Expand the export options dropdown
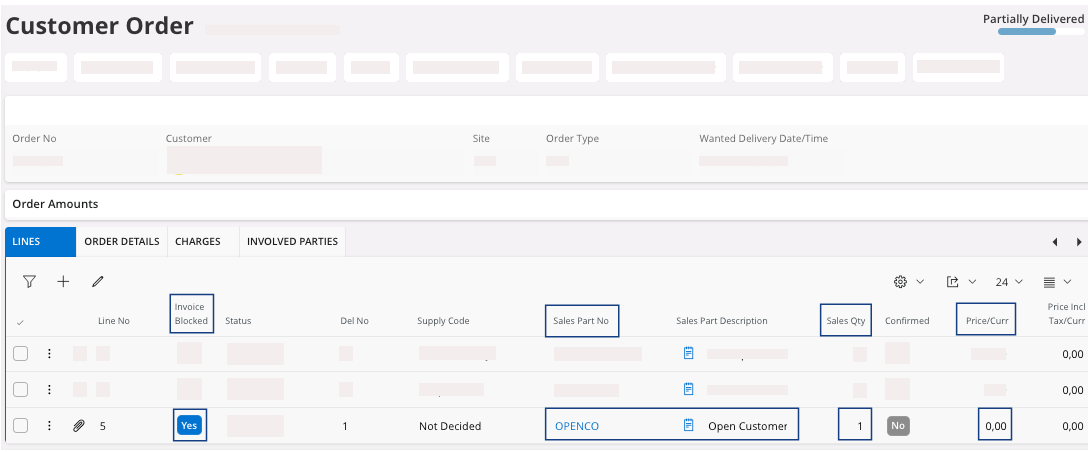Image resolution: width=1088 pixels, height=452 pixels. [x=958, y=282]
